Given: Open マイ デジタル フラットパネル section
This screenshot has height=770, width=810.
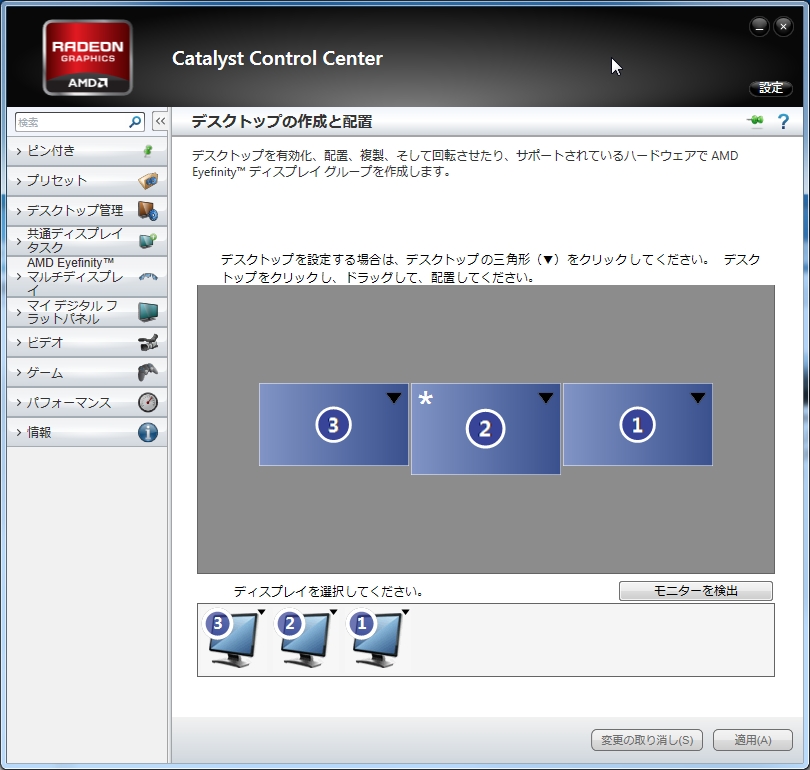Looking at the screenshot, I should coord(87,312).
